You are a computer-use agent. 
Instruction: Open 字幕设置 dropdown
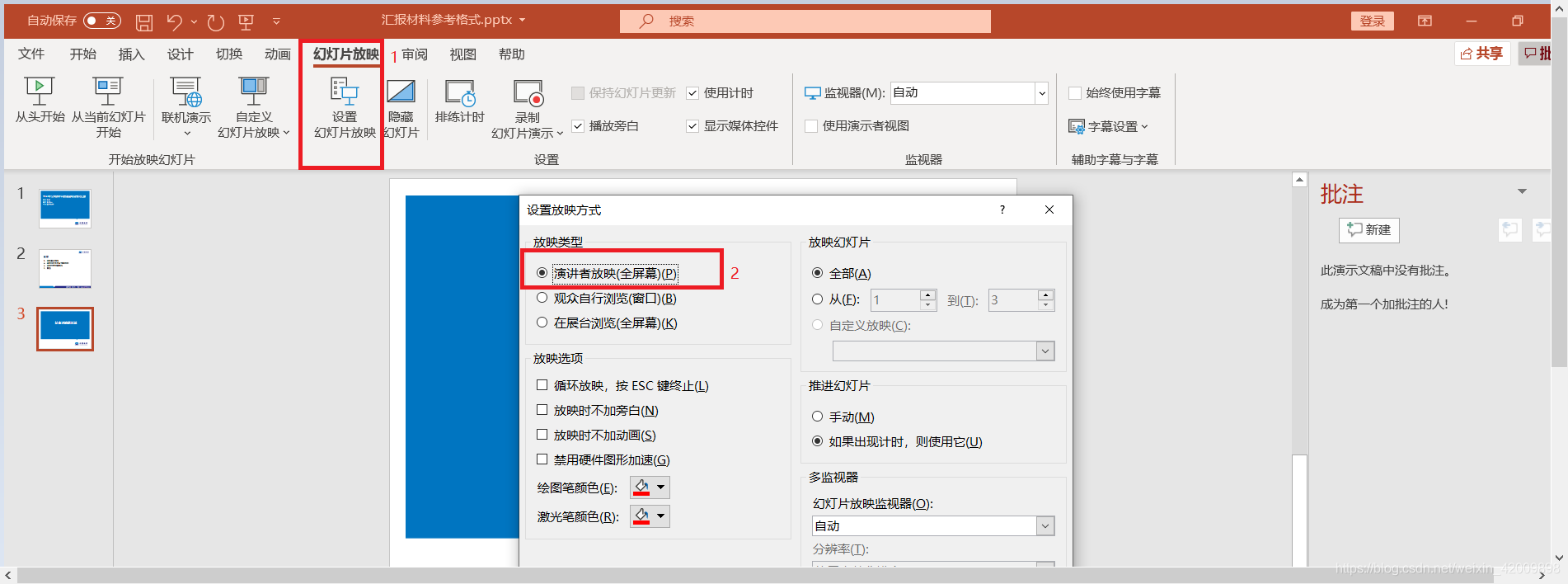click(1108, 126)
